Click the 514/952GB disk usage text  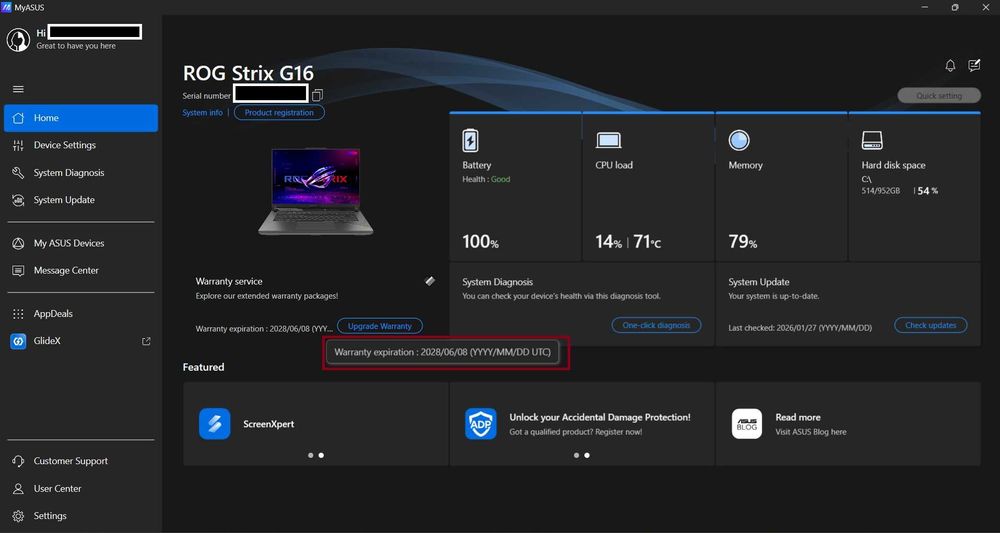881,191
